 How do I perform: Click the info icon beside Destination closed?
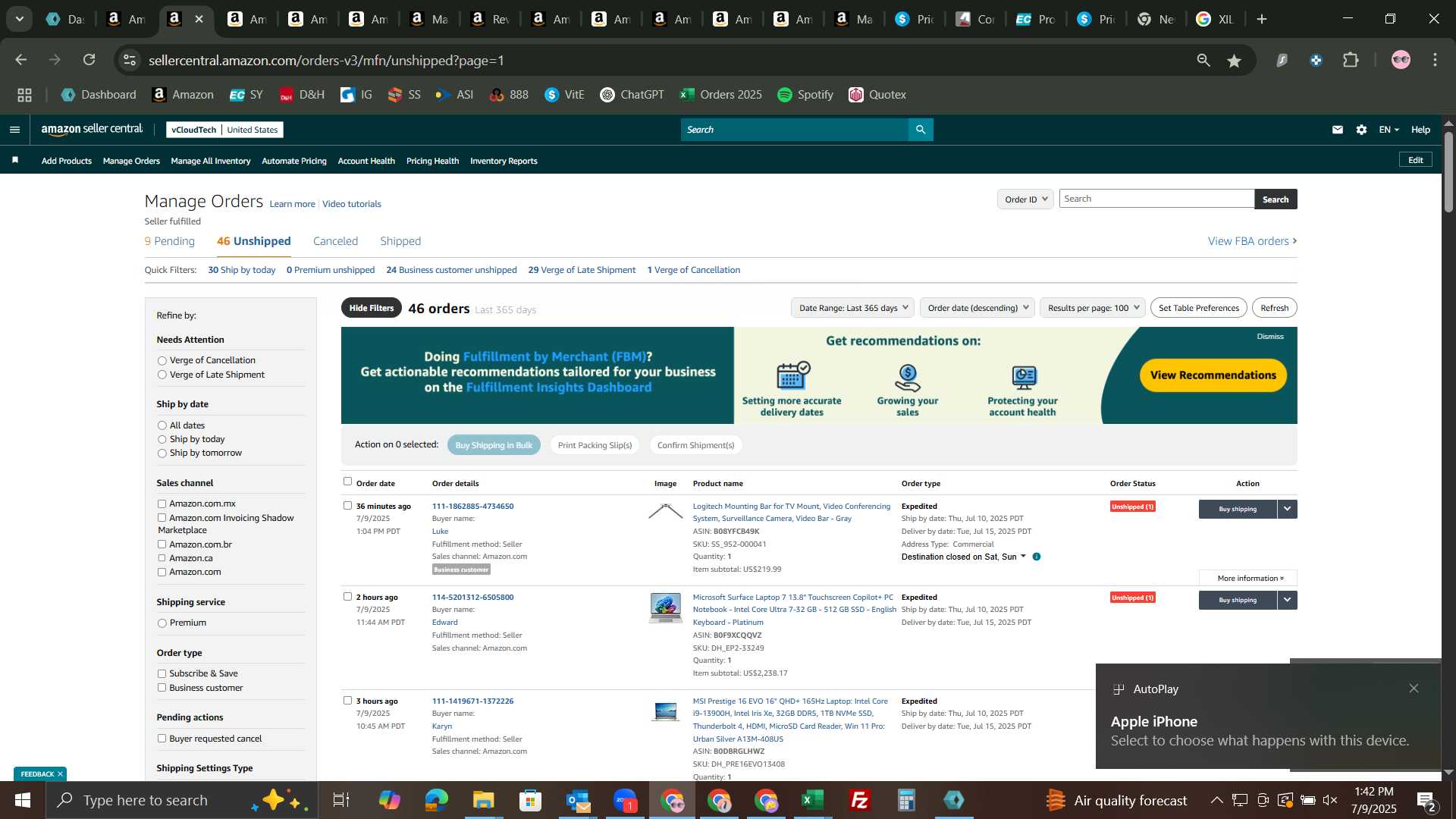click(1037, 557)
